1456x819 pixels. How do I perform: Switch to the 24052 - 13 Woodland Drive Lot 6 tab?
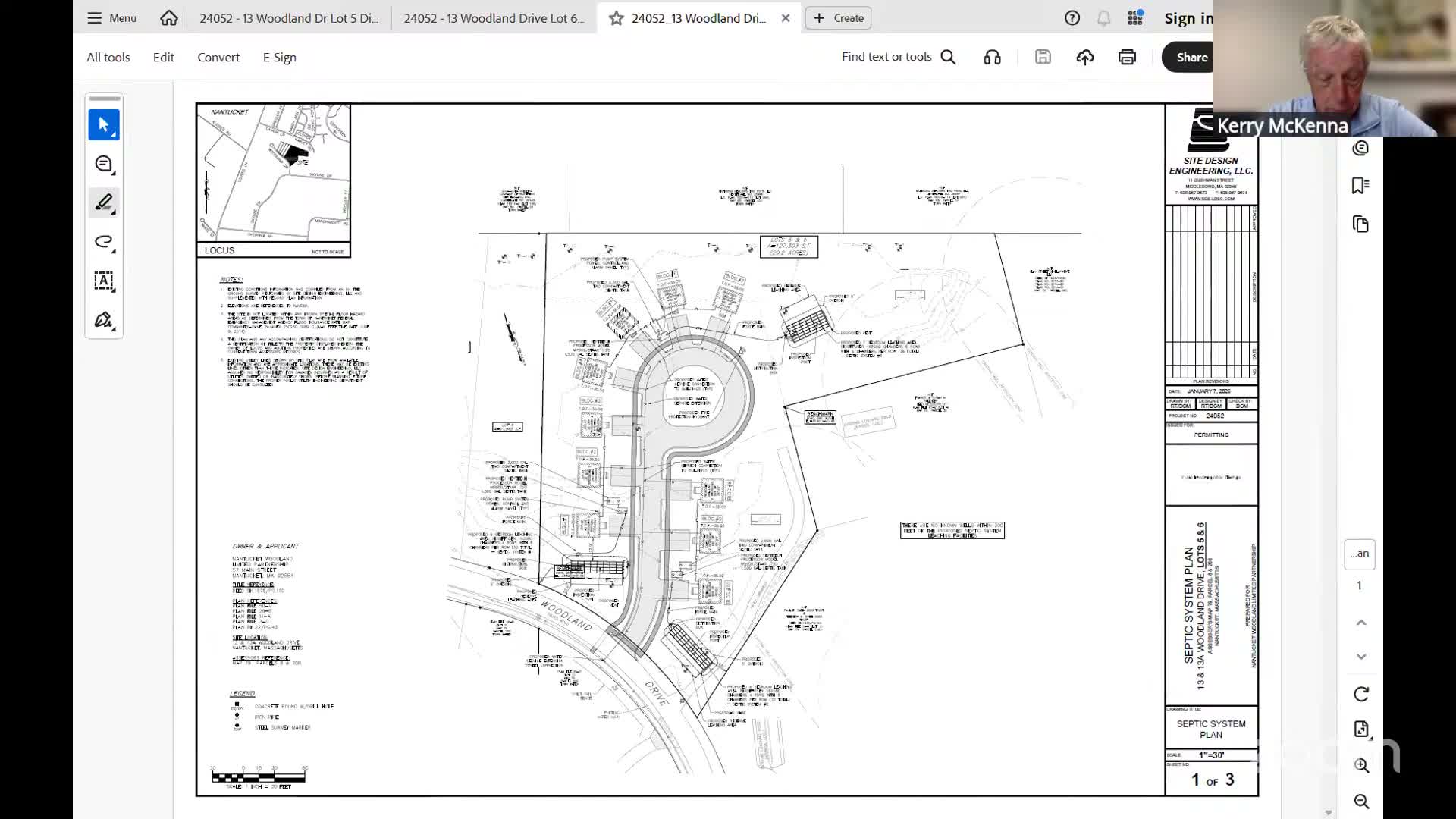coord(494,17)
